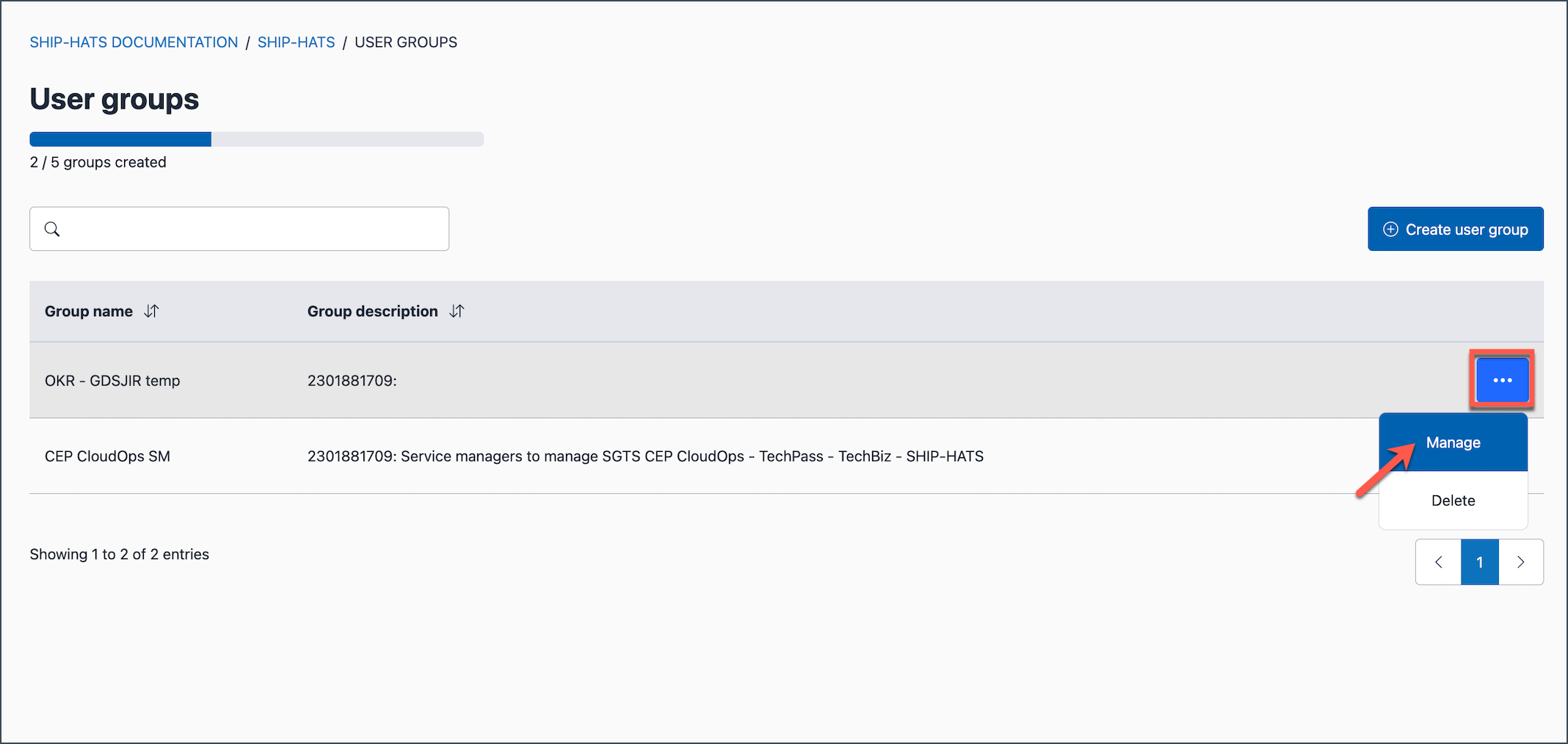Image resolution: width=1568 pixels, height=744 pixels.
Task: Open the SHIP-HATS DOCUMENTATION breadcrumb link
Action: (x=134, y=43)
